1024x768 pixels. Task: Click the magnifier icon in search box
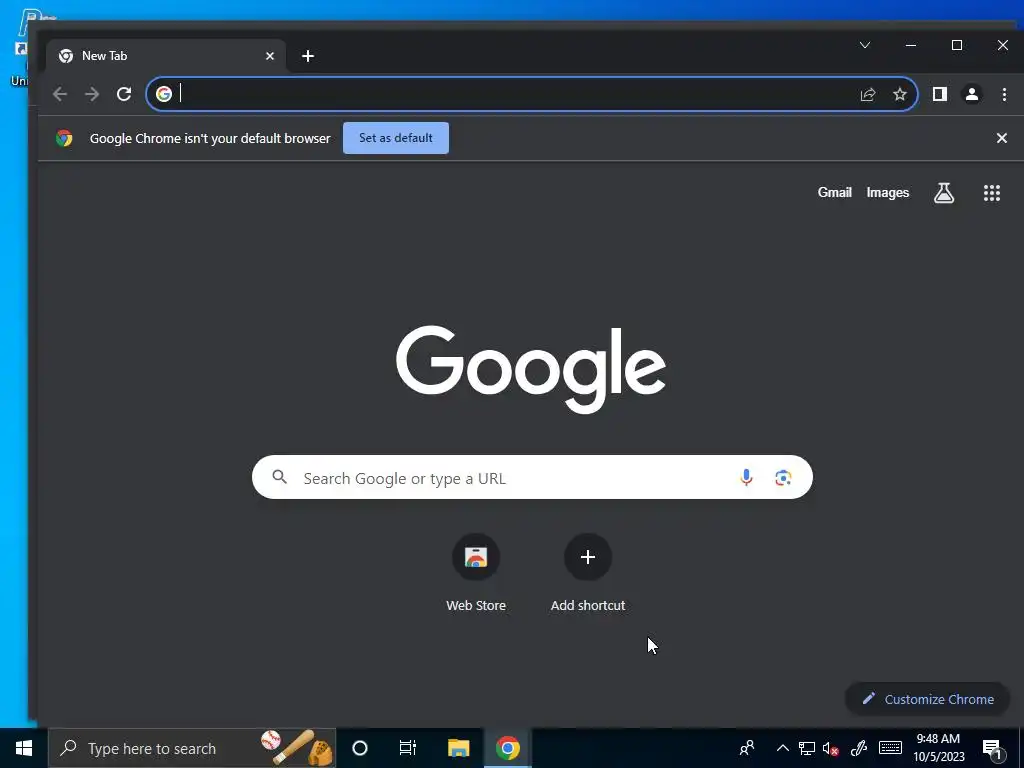[280, 477]
